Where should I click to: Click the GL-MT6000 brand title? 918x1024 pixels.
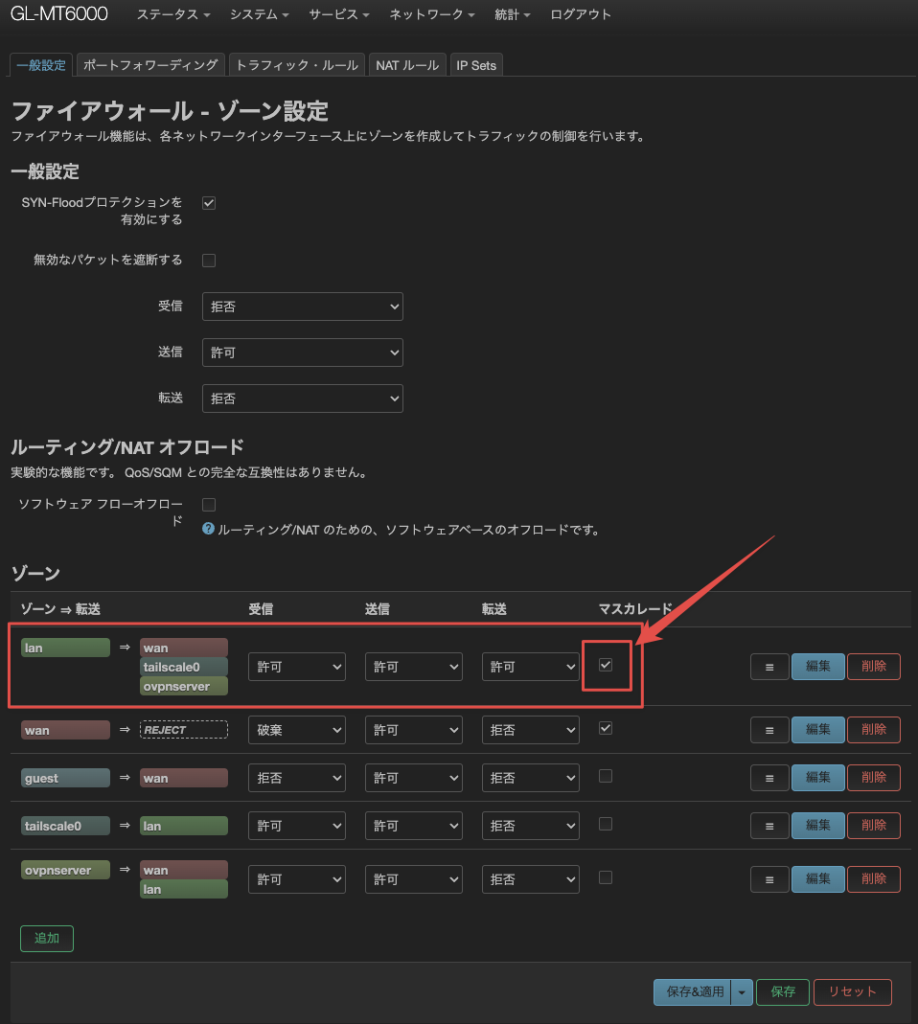(59, 15)
